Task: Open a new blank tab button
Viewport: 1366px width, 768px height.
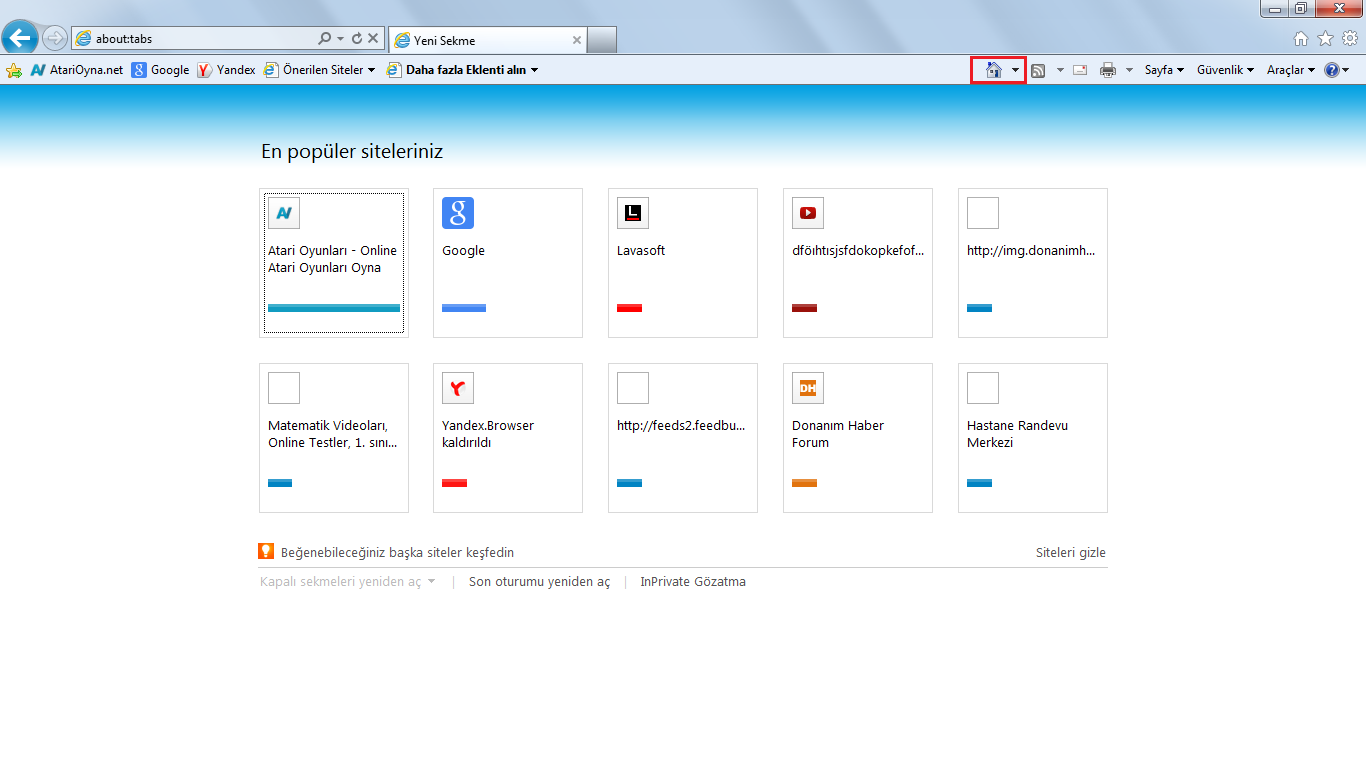Action: pos(601,40)
